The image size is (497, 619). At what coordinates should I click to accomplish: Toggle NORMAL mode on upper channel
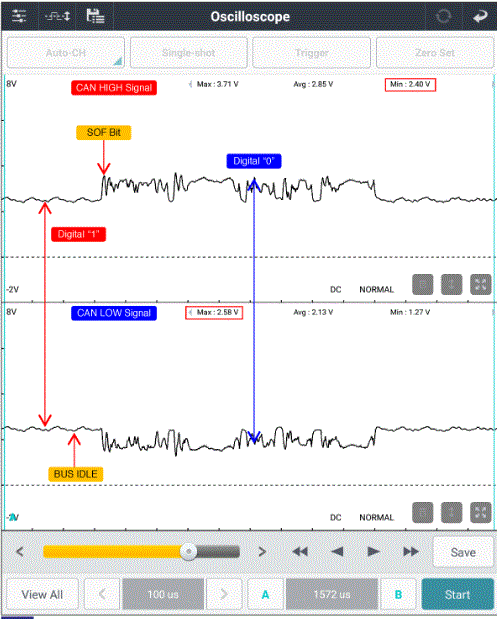(377, 289)
